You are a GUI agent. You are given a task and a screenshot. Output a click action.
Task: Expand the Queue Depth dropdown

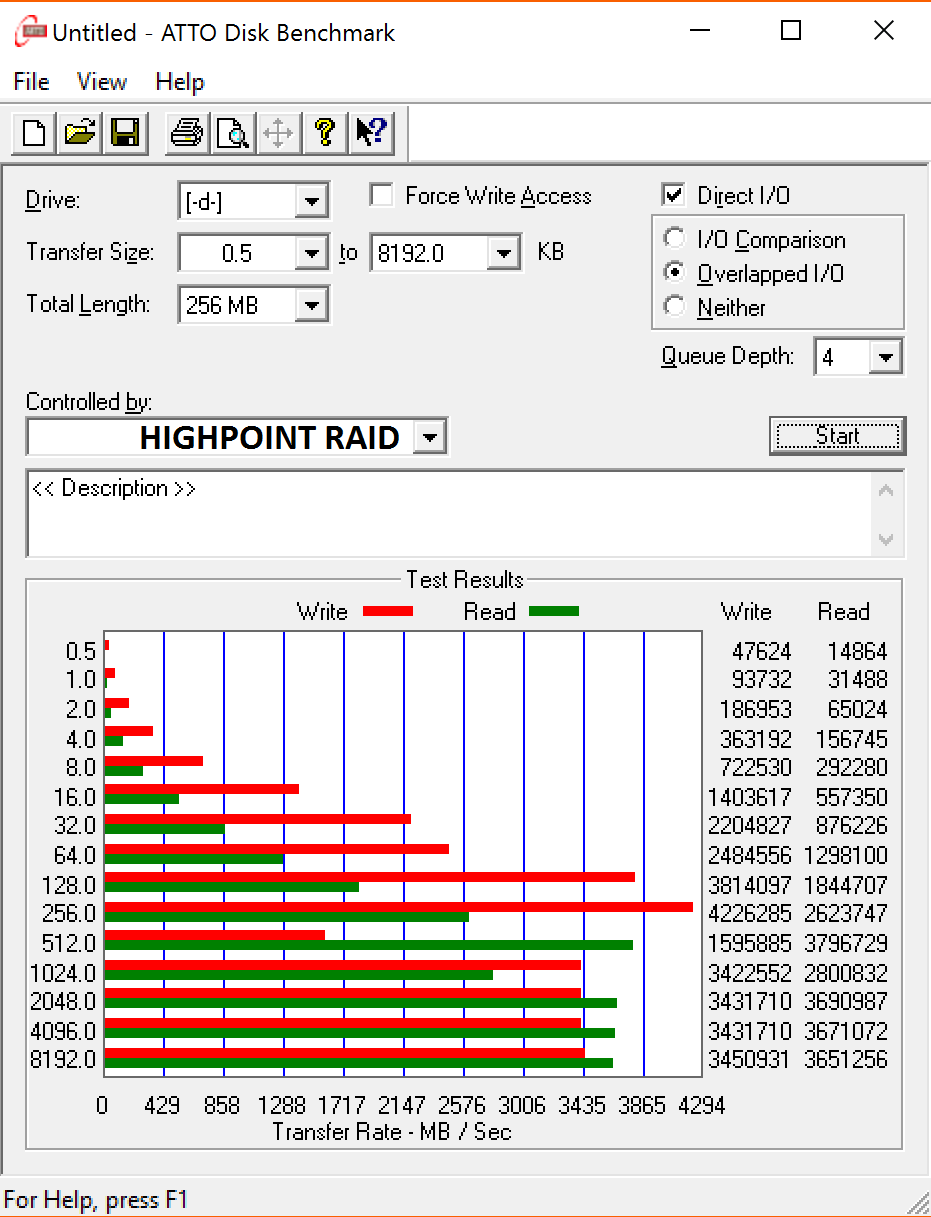pos(885,357)
